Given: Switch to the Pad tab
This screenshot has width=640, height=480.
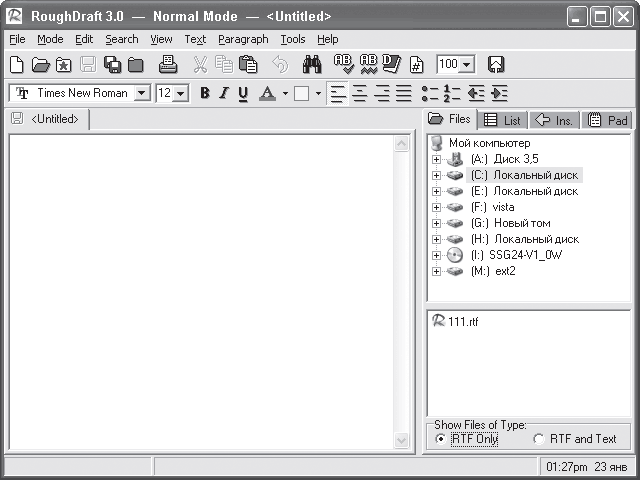Looking at the screenshot, I should [607, 120].
